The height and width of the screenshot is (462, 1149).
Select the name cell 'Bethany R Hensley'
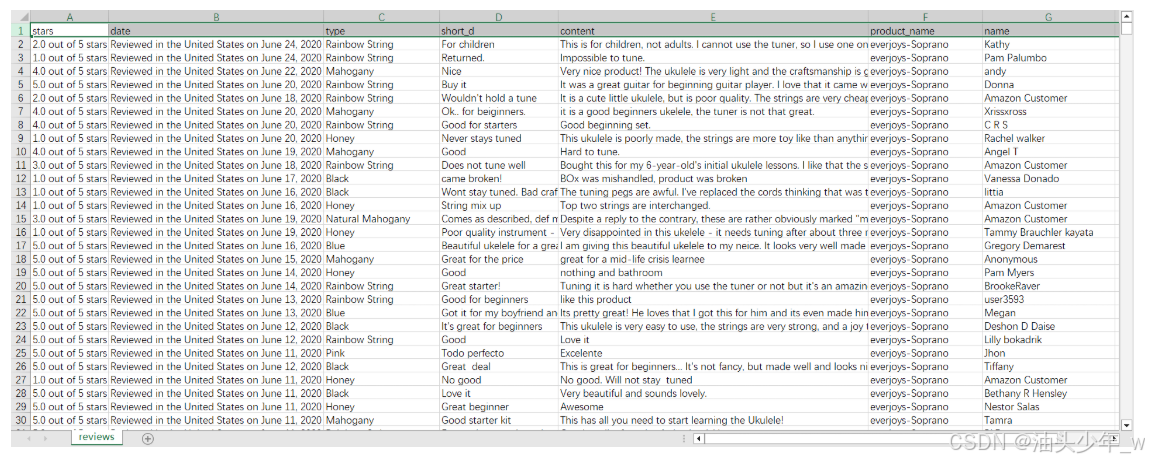click(x=1051, y=393)
